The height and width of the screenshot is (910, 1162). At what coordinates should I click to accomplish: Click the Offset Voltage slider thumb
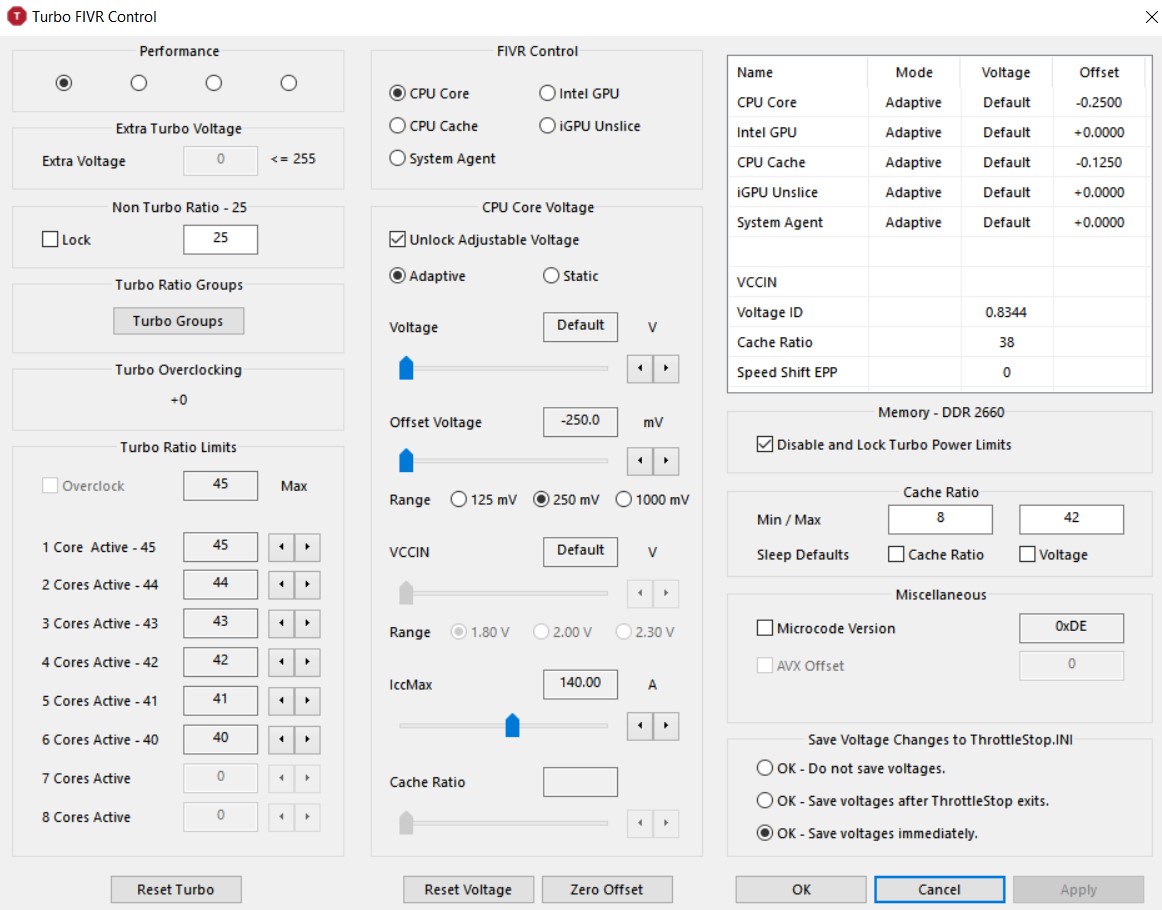(x=406, y=461)
